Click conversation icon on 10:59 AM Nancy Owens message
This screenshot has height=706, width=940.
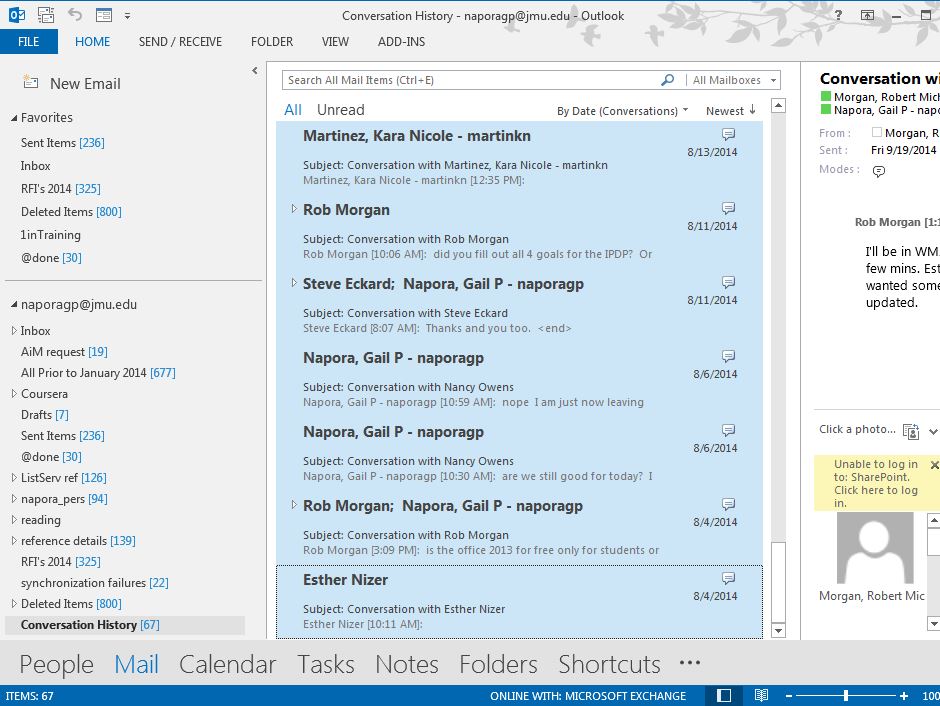click(x=728, y=356)
